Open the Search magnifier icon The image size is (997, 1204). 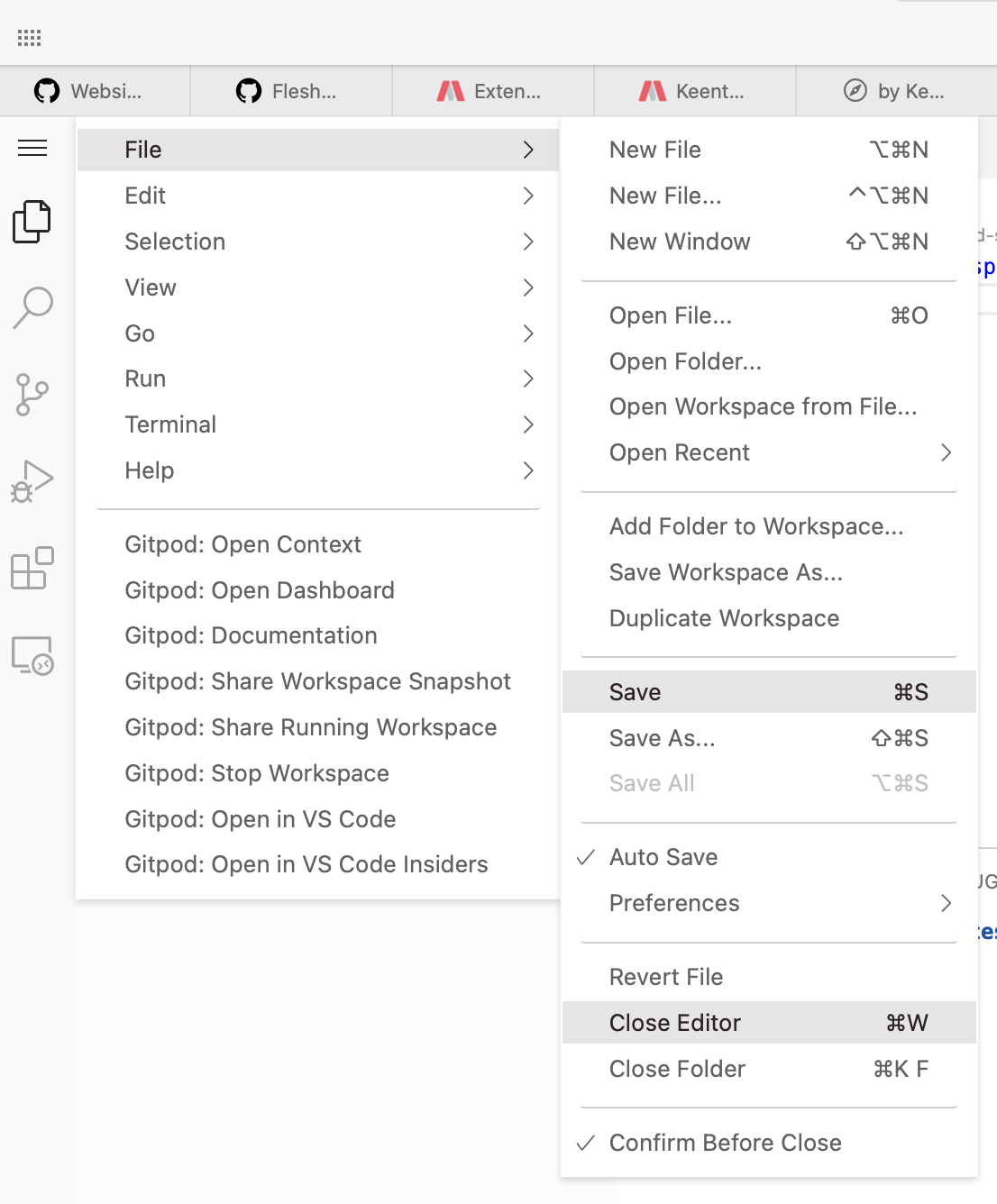point(32,307)
